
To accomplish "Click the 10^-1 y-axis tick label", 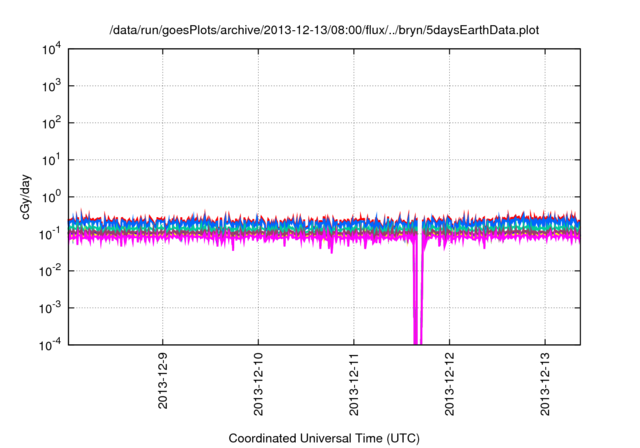I will coord(51,234).
